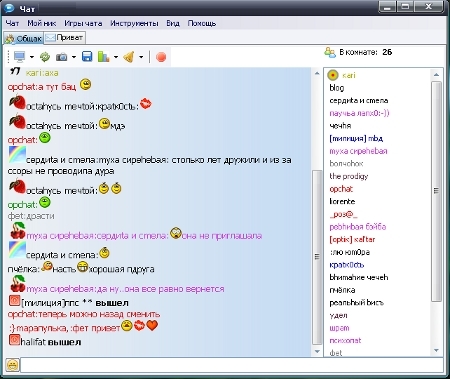Click the chat area scrollbar down arrow

317,351
